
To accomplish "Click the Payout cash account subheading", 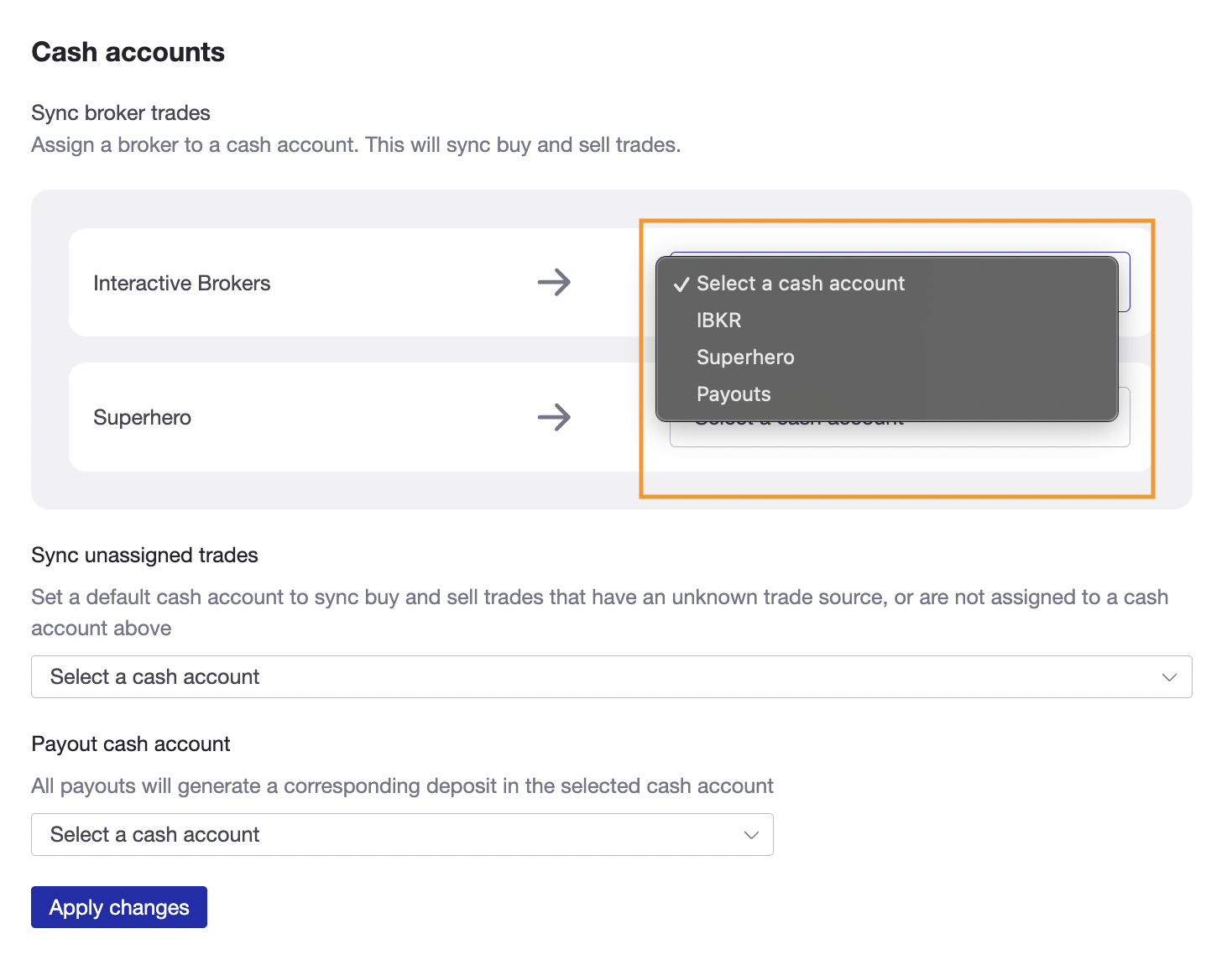I will 131,744.
